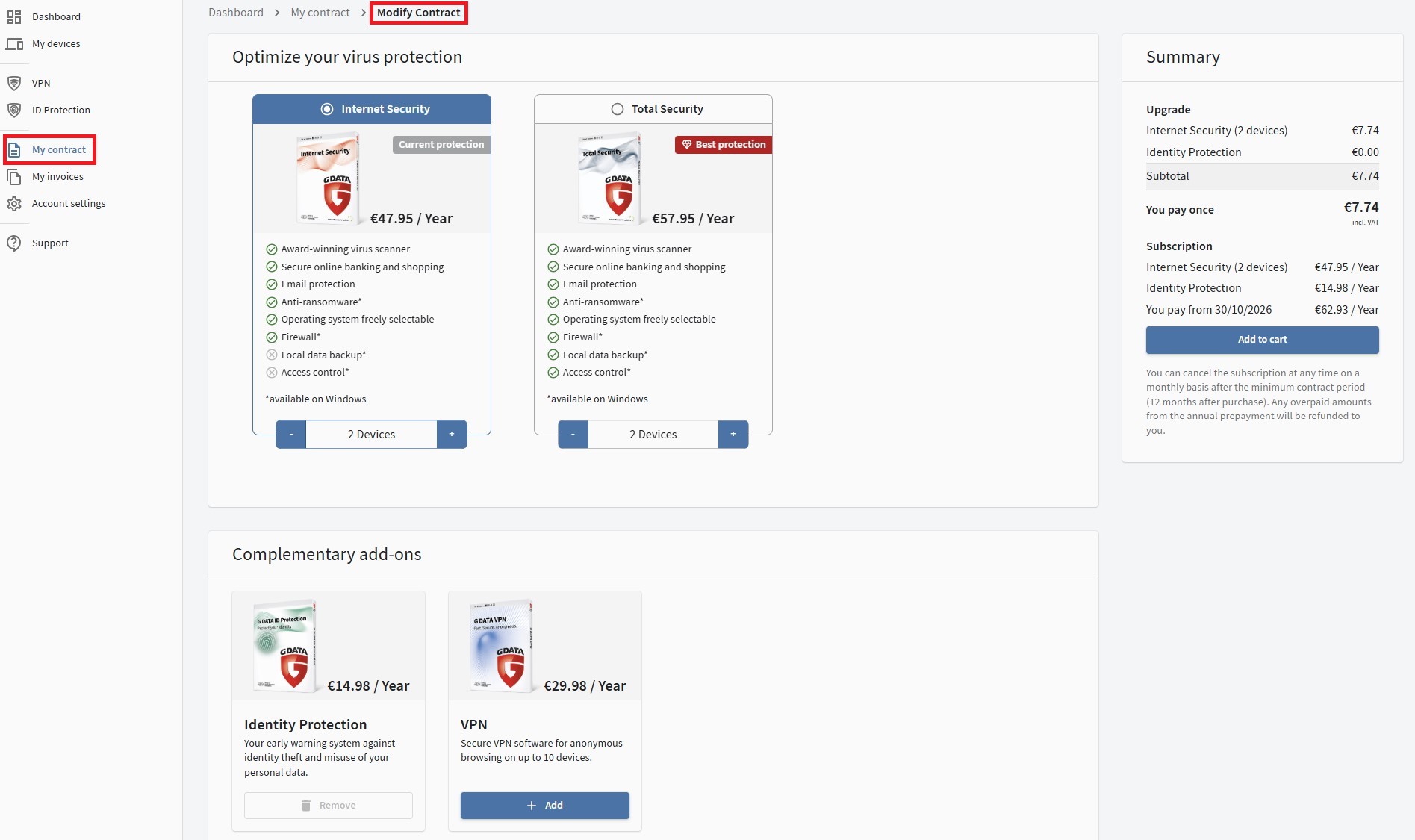Click the Support question mark icon

point(14,243)
